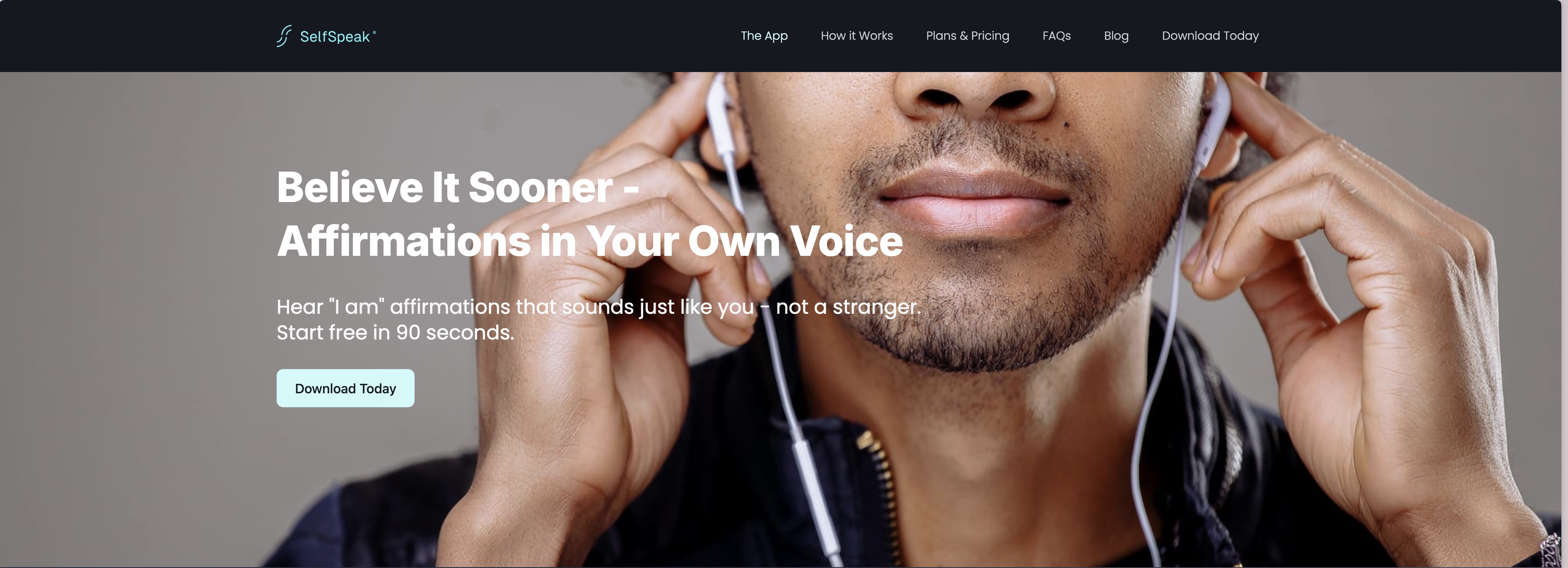
Task: Click the SelfSpeak wave logo icon
Action: coord(284,36)
